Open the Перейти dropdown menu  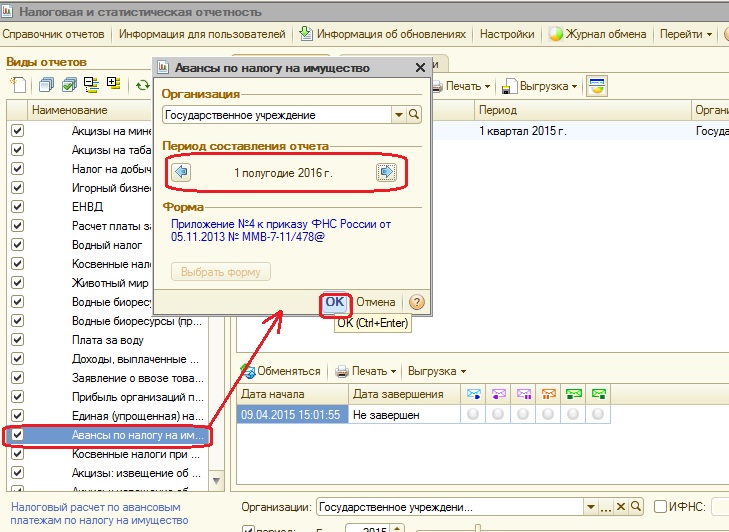click(686, 34)
